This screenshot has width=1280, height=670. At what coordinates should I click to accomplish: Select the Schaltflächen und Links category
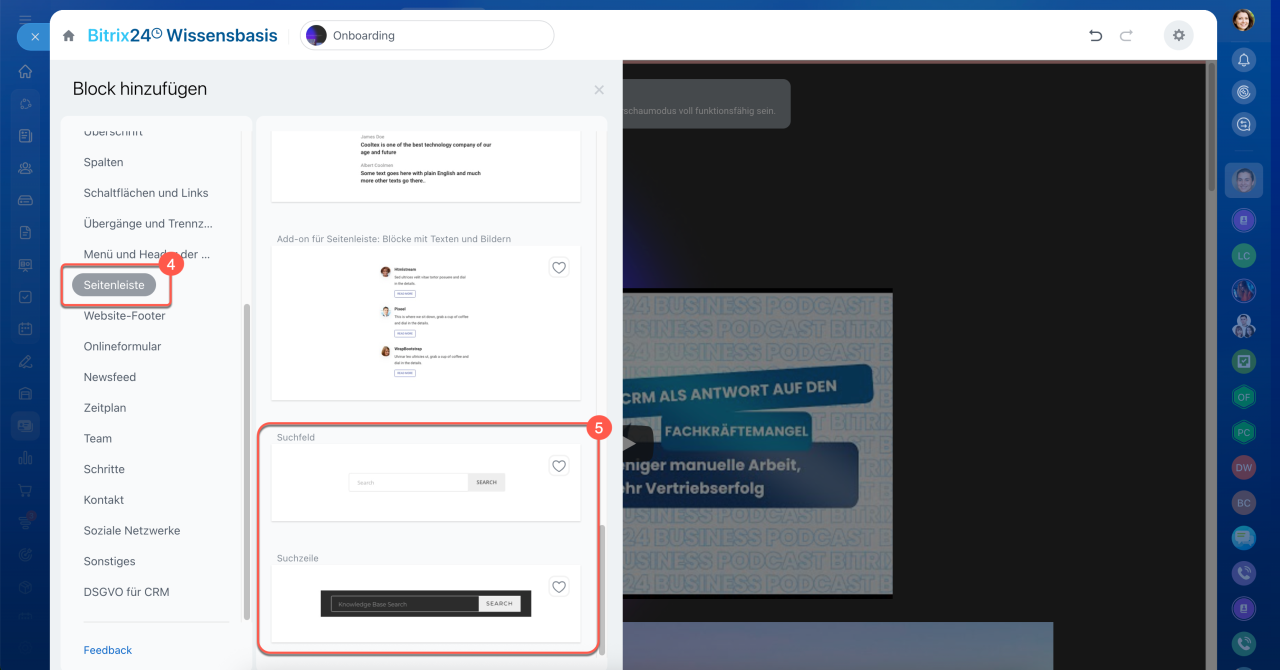[146, 193]
